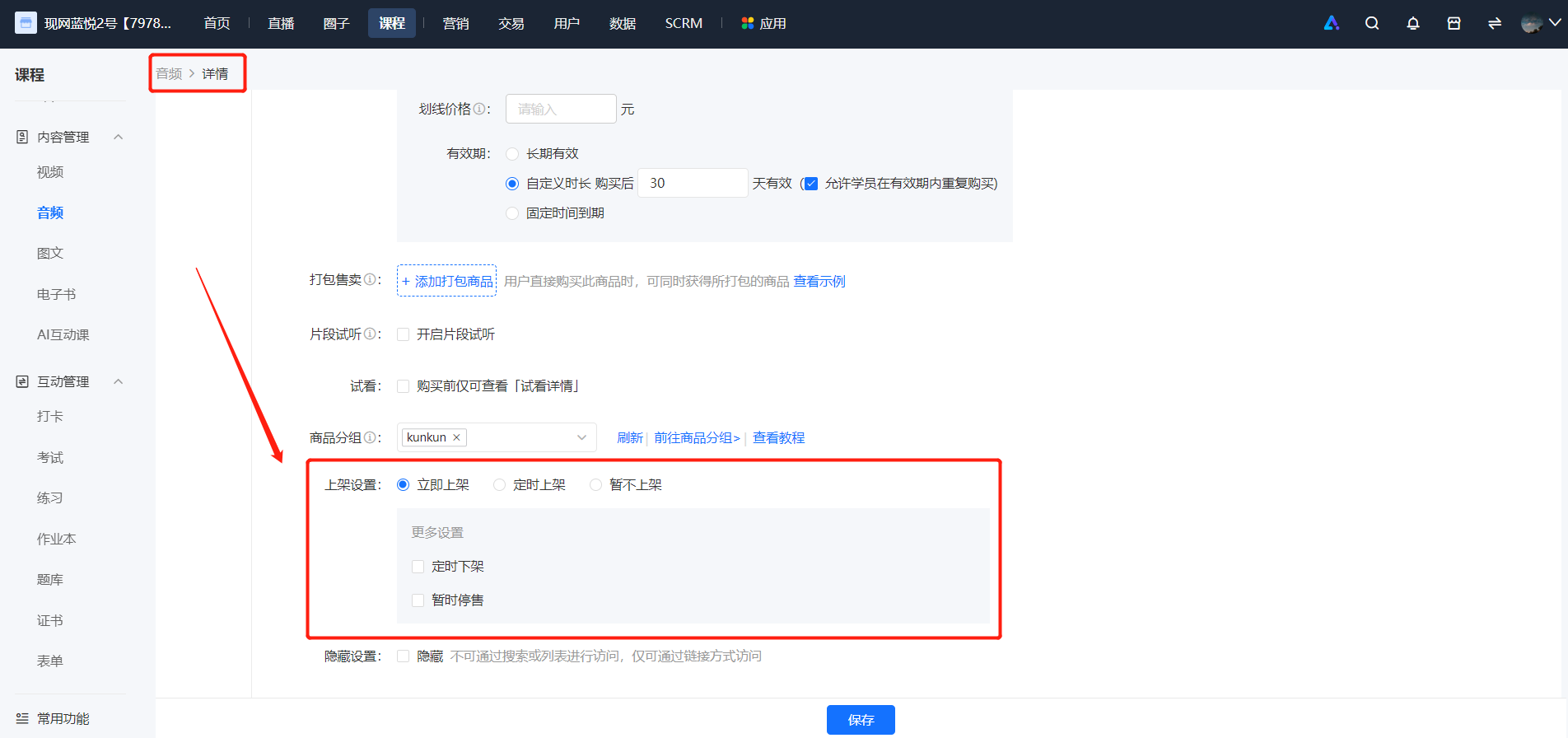Click the info icon next to 打包售卖
Image resolution: width=1568 pixels, height=738 pixels.
point(370,279)
